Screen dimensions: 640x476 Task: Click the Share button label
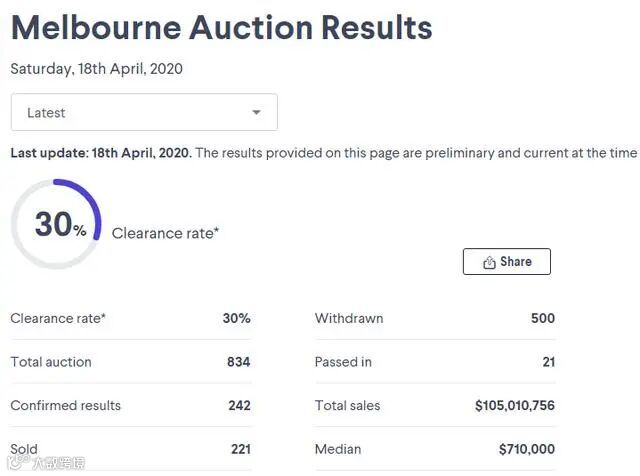tap(516, 262)
